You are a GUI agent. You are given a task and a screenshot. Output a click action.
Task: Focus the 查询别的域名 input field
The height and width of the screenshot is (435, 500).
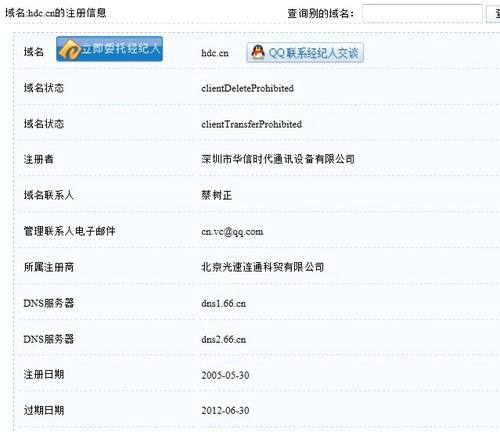(x=422, y=14)
